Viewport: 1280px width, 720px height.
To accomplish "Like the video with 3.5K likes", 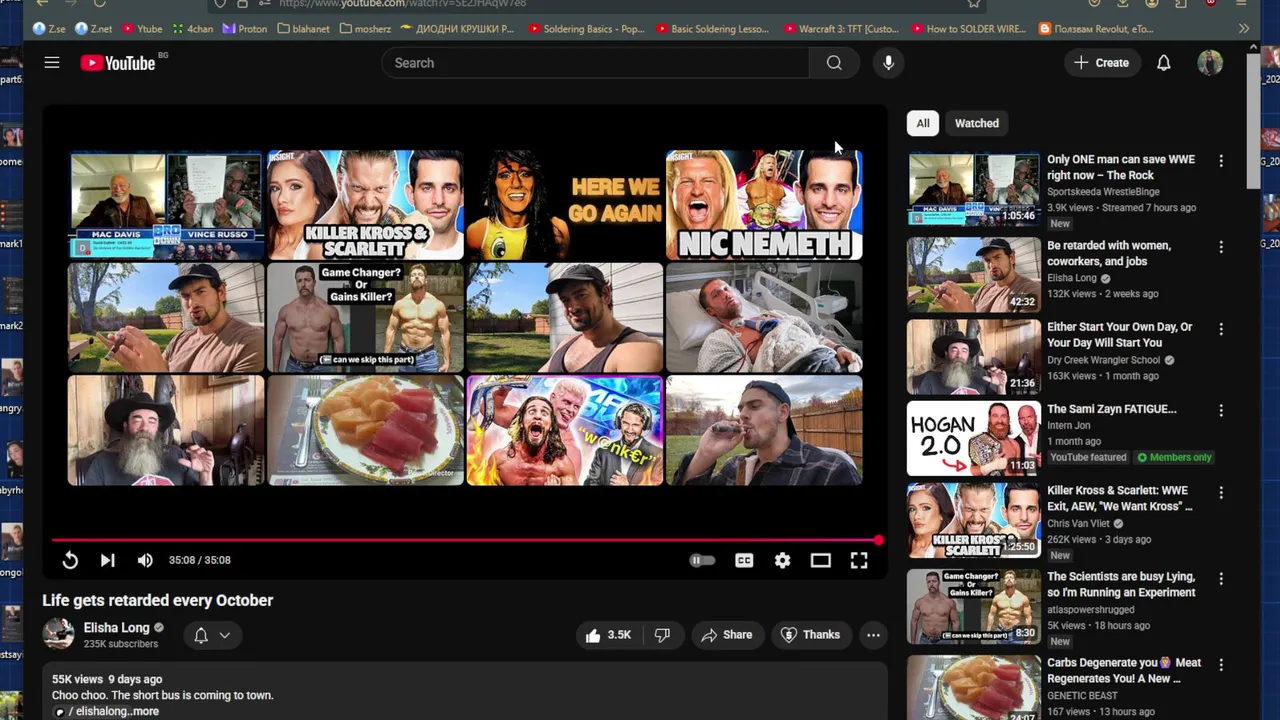I will (x=608, y=635).
